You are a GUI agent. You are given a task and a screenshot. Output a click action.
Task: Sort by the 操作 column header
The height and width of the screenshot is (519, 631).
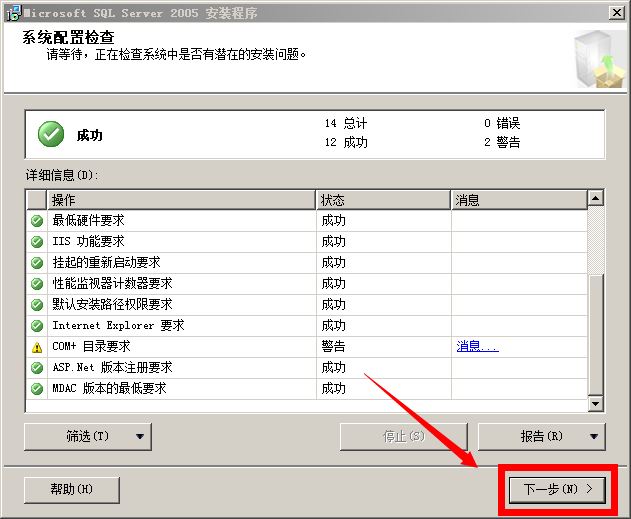[181, 200]
